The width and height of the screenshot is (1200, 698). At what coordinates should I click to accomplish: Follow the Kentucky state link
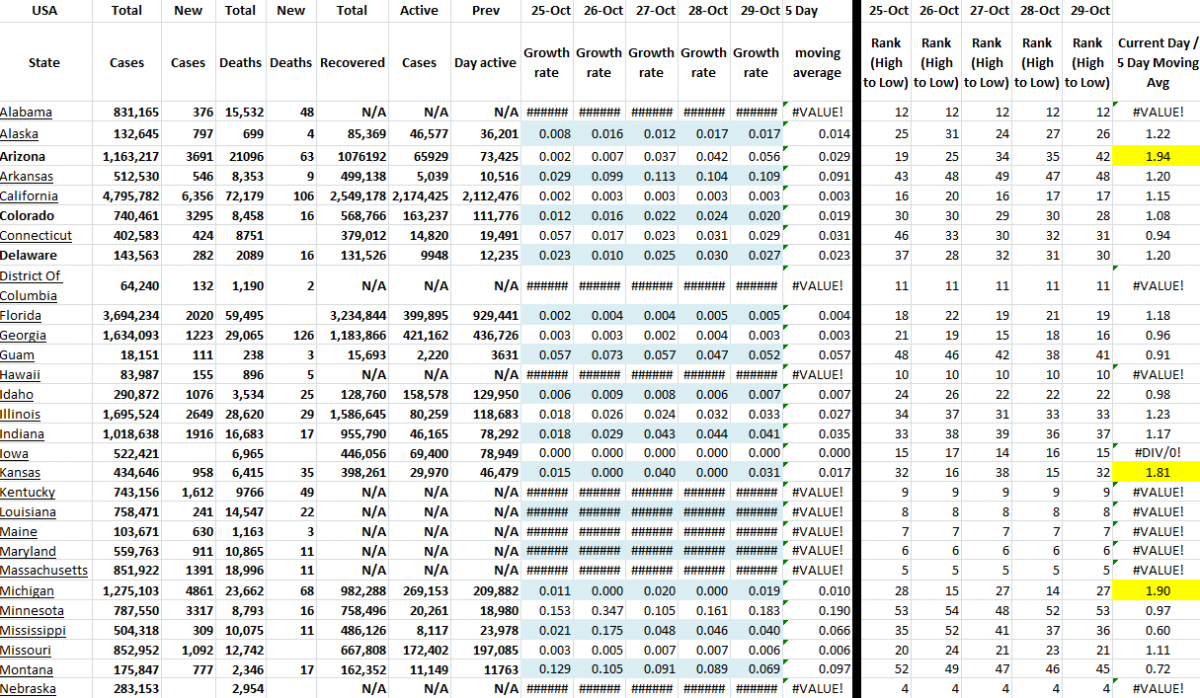pos(27,492)
